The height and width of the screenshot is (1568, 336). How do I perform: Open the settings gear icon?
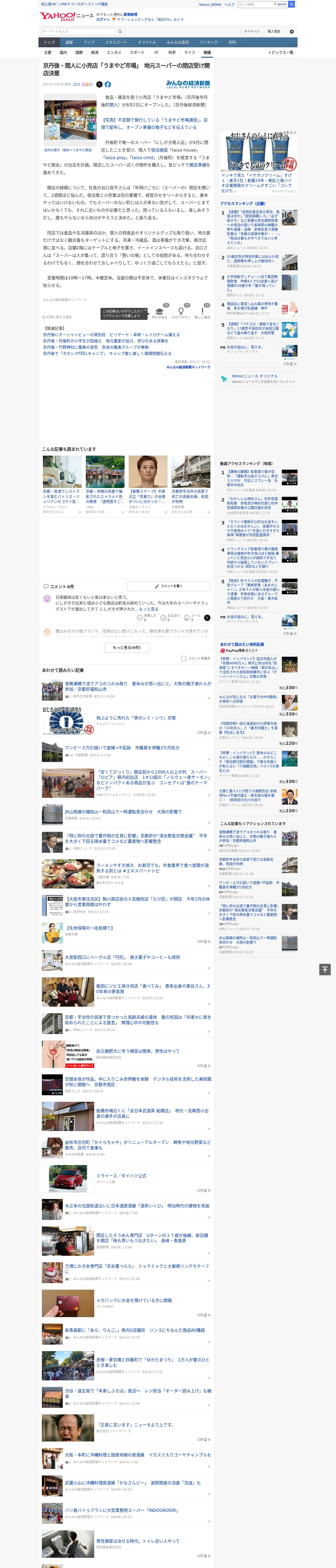pos(292,32)
